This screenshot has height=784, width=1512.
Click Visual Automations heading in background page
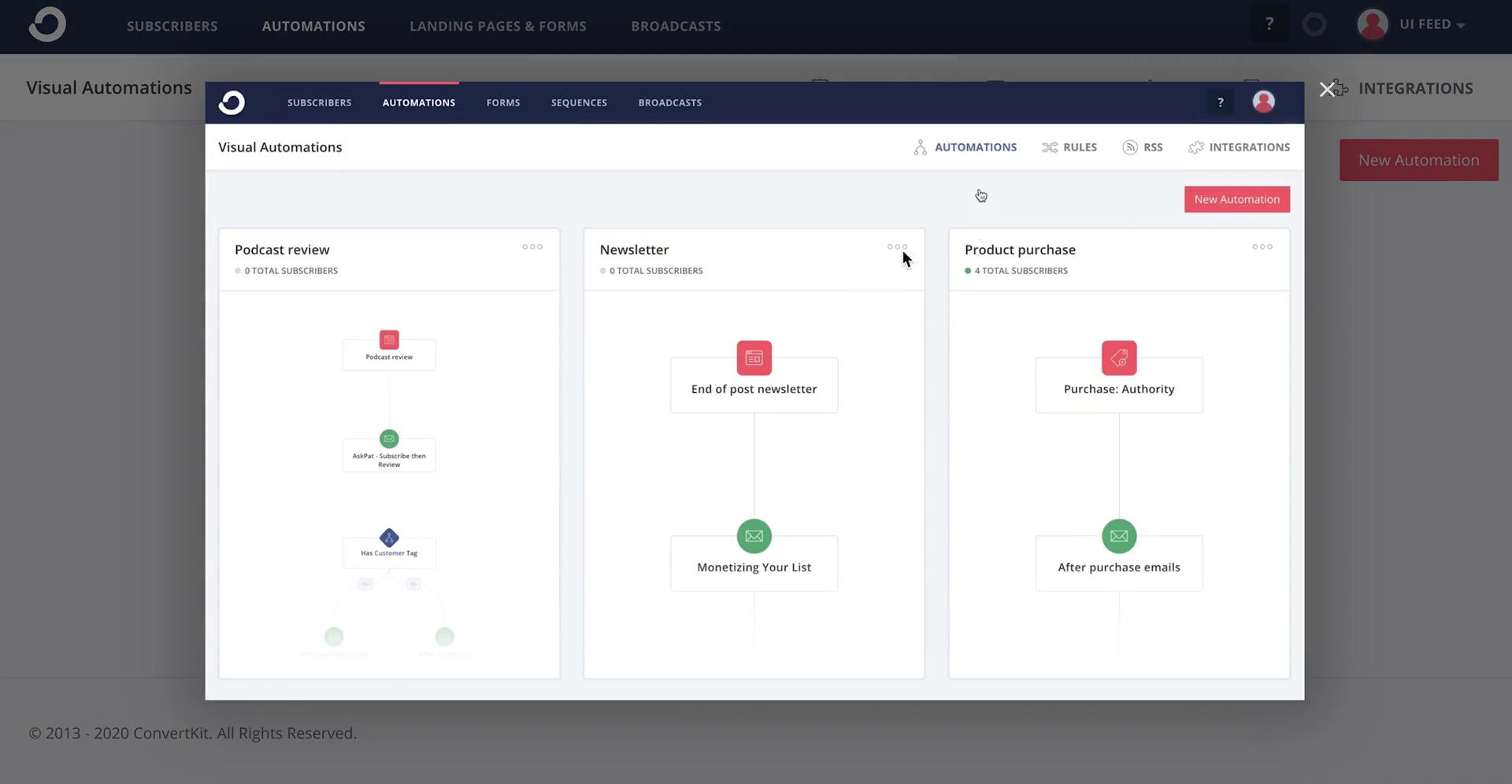(109, 87)
